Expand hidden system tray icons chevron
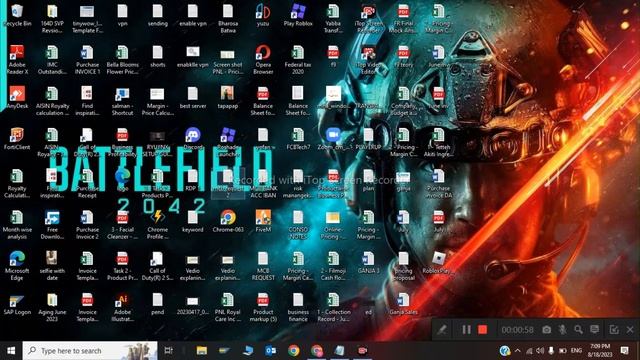The image size is (640, 360). (518, 351)
